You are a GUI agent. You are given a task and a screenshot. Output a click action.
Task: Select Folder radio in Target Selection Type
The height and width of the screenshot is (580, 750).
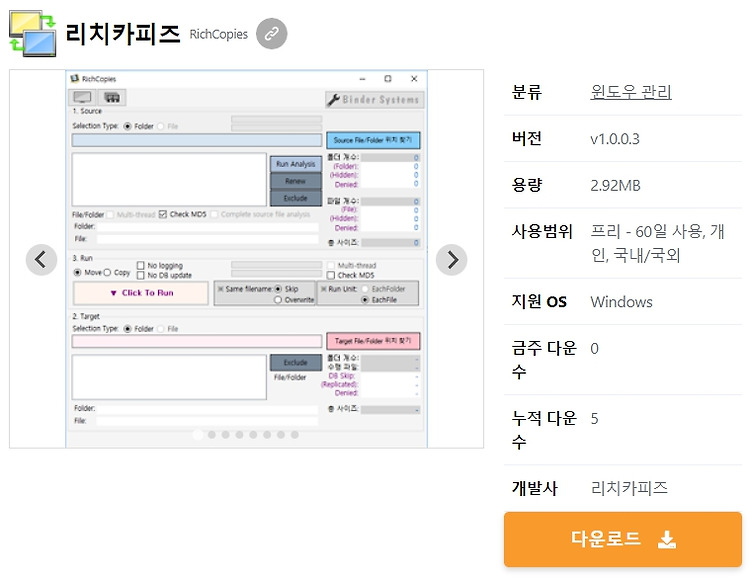(127, 329)
